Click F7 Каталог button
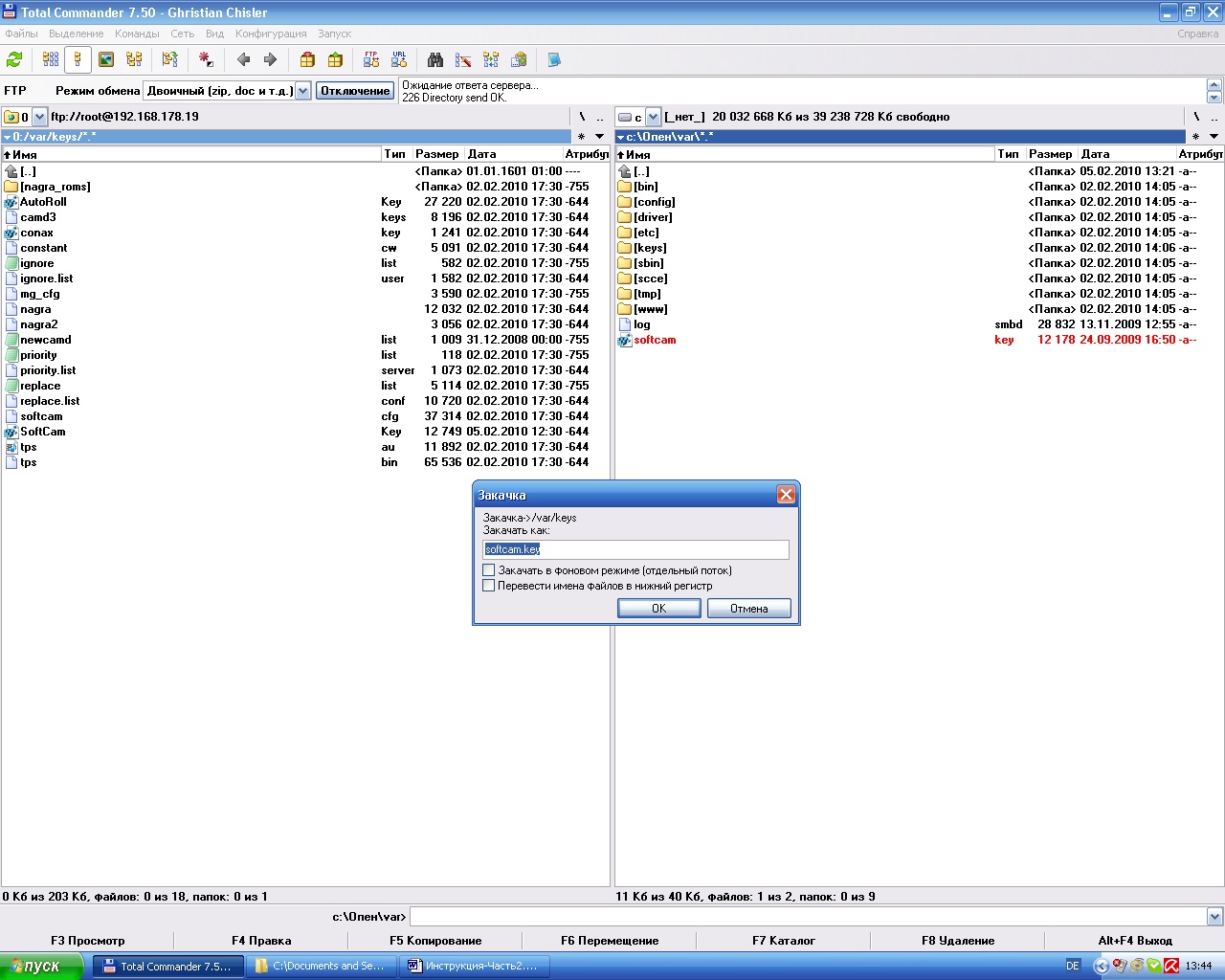The width and height of the screenshot is (1225, 980). [784, 941]
